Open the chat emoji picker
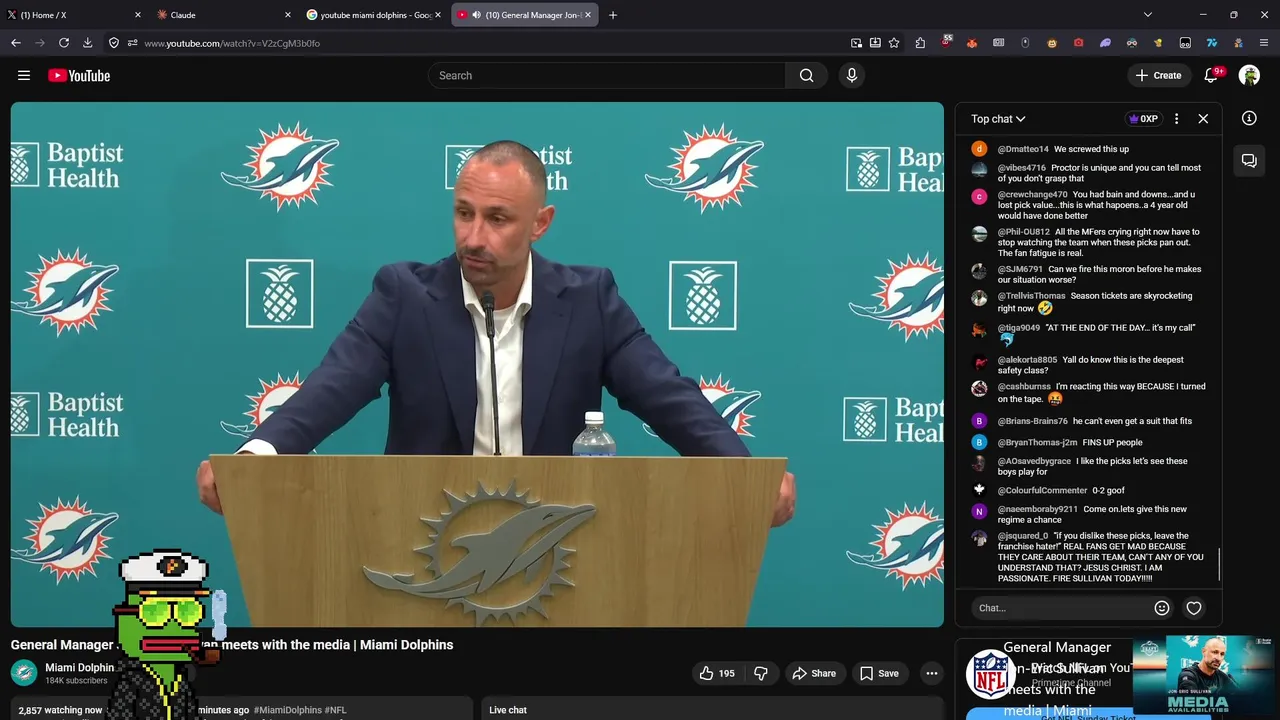1280x720 pixels. [1162, 608]
